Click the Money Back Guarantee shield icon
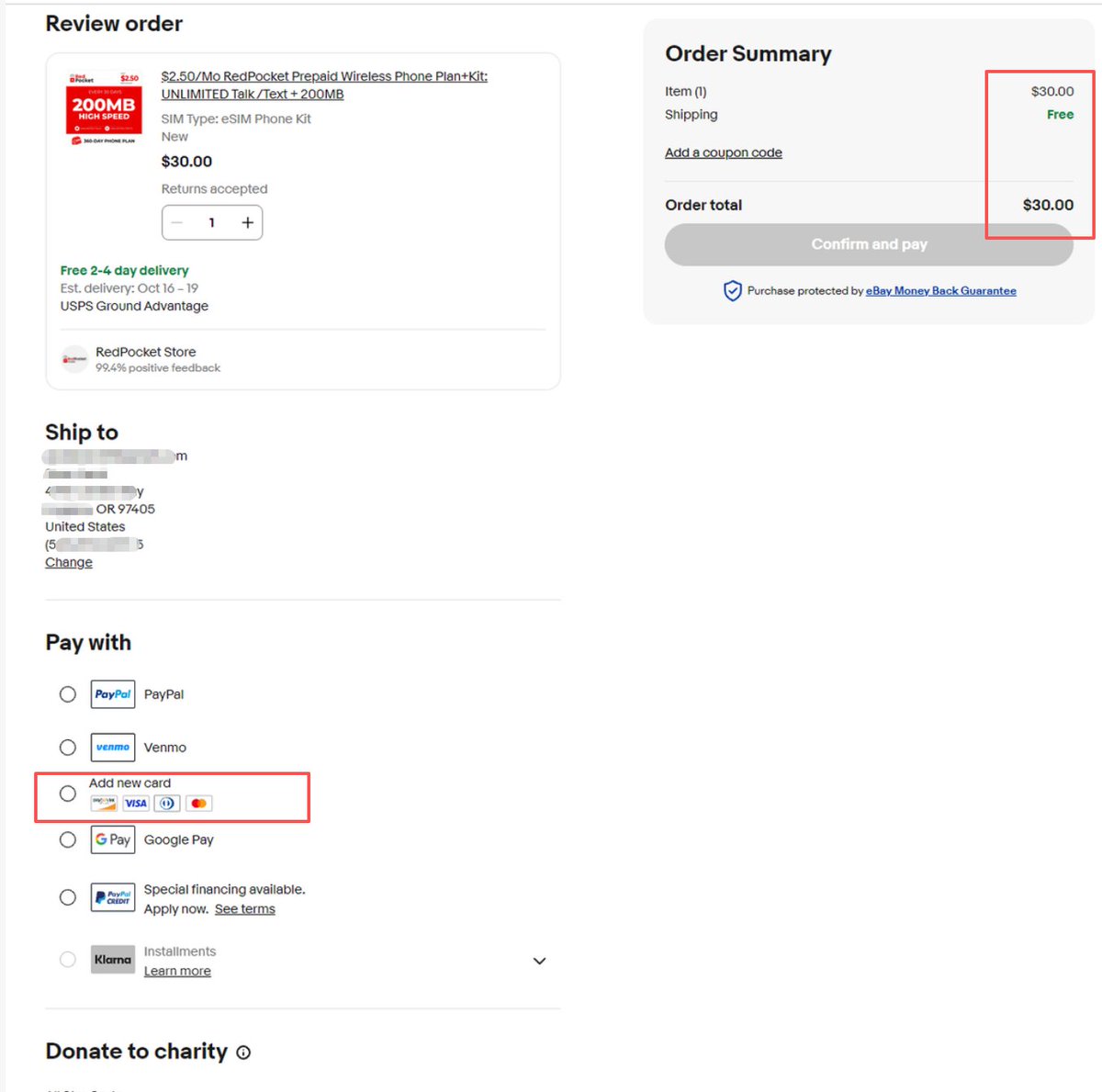1102x1092 pixels. click(x=733, y=291)
